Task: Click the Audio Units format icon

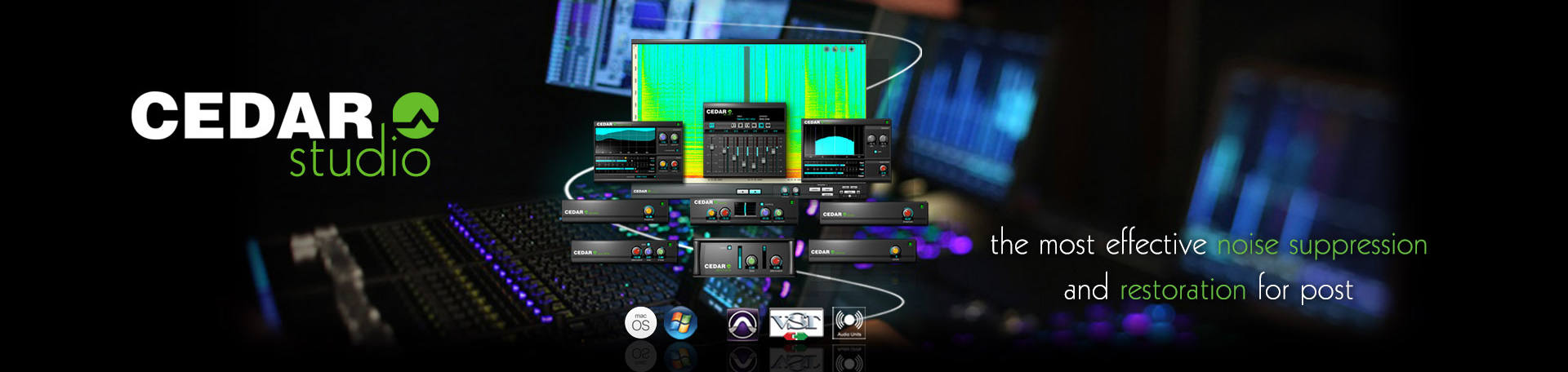Action: click(849, 323)
